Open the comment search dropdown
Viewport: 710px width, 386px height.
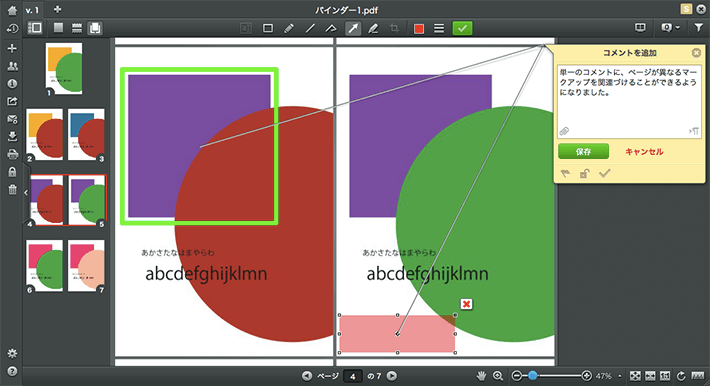(670, 28)
